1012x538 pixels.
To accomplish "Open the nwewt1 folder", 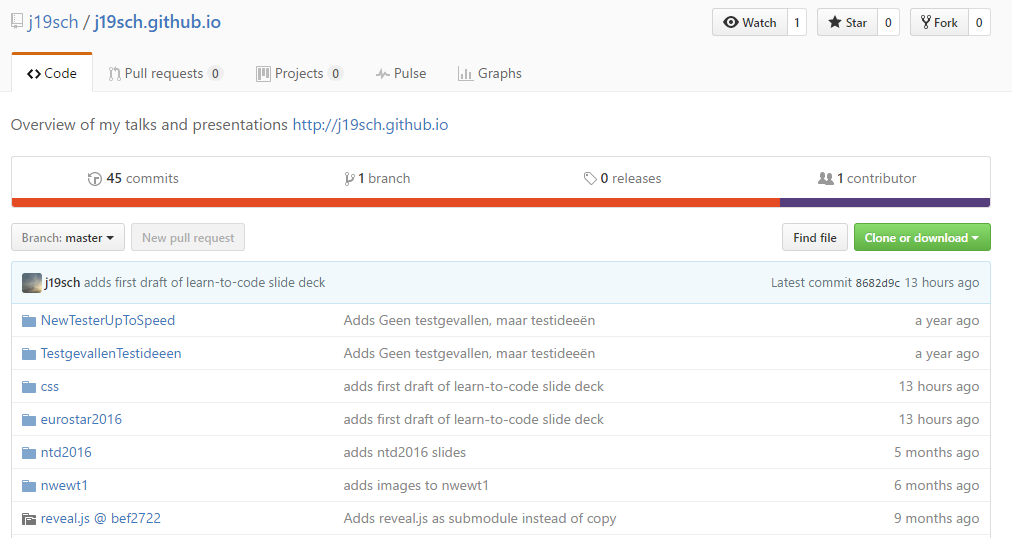I will pyautogui.click(x=64, y=485).
